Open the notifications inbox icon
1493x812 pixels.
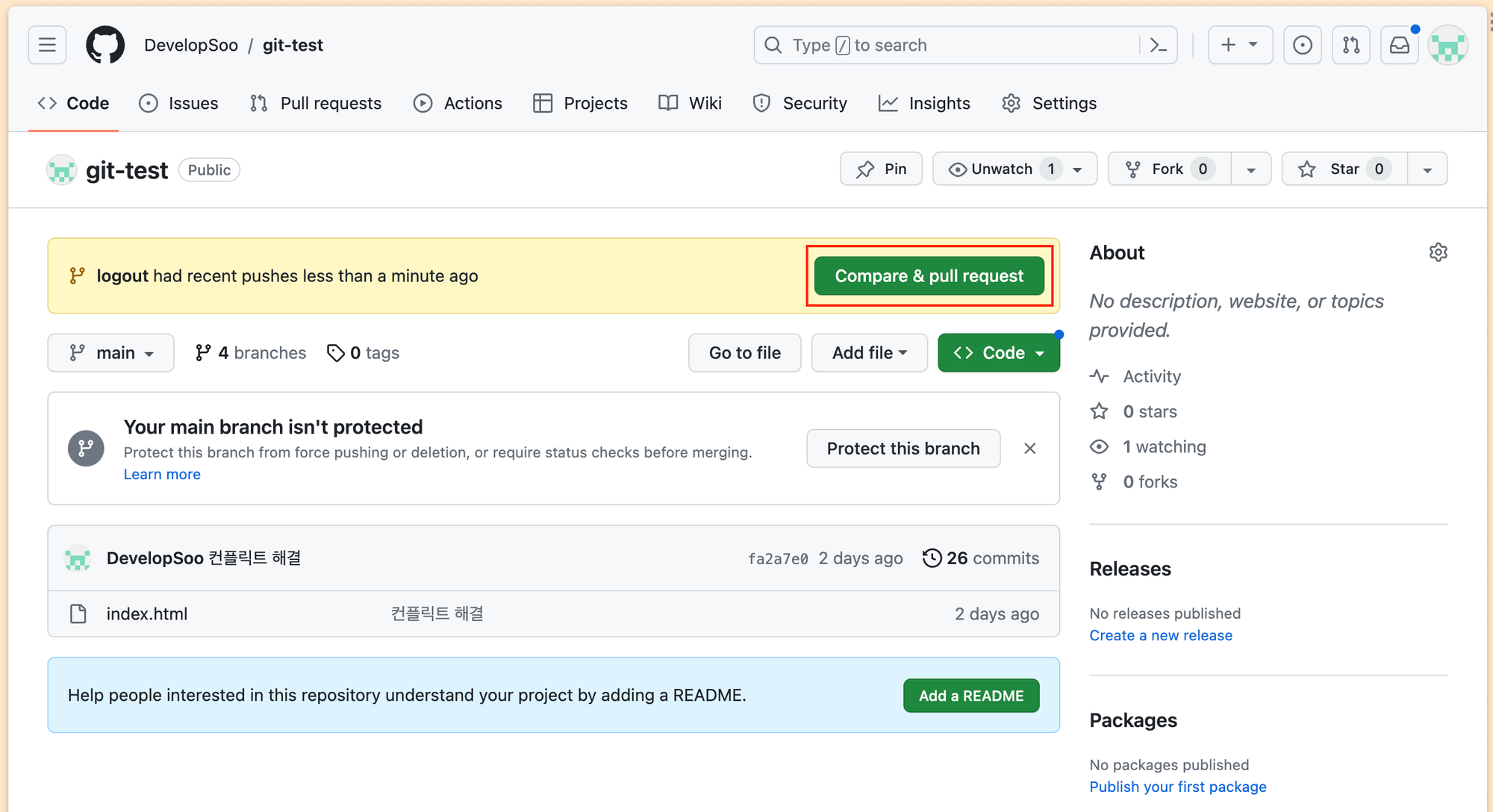pos(1399,46)
